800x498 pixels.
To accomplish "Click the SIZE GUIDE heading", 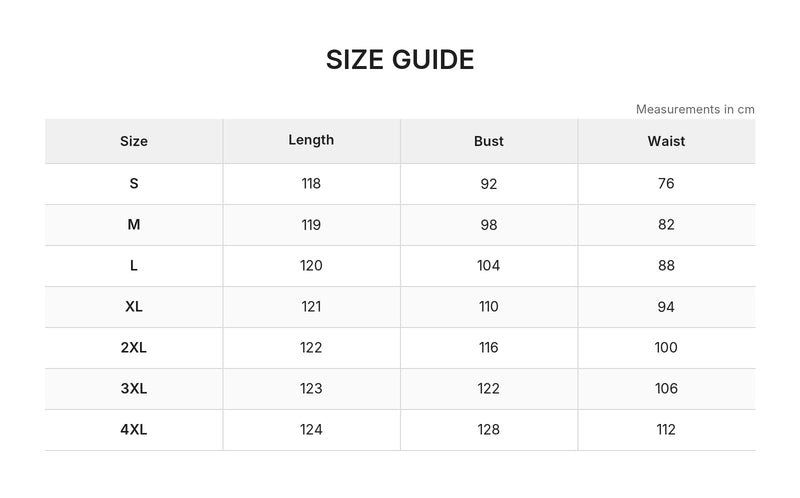I will click(x=400, y=60).
